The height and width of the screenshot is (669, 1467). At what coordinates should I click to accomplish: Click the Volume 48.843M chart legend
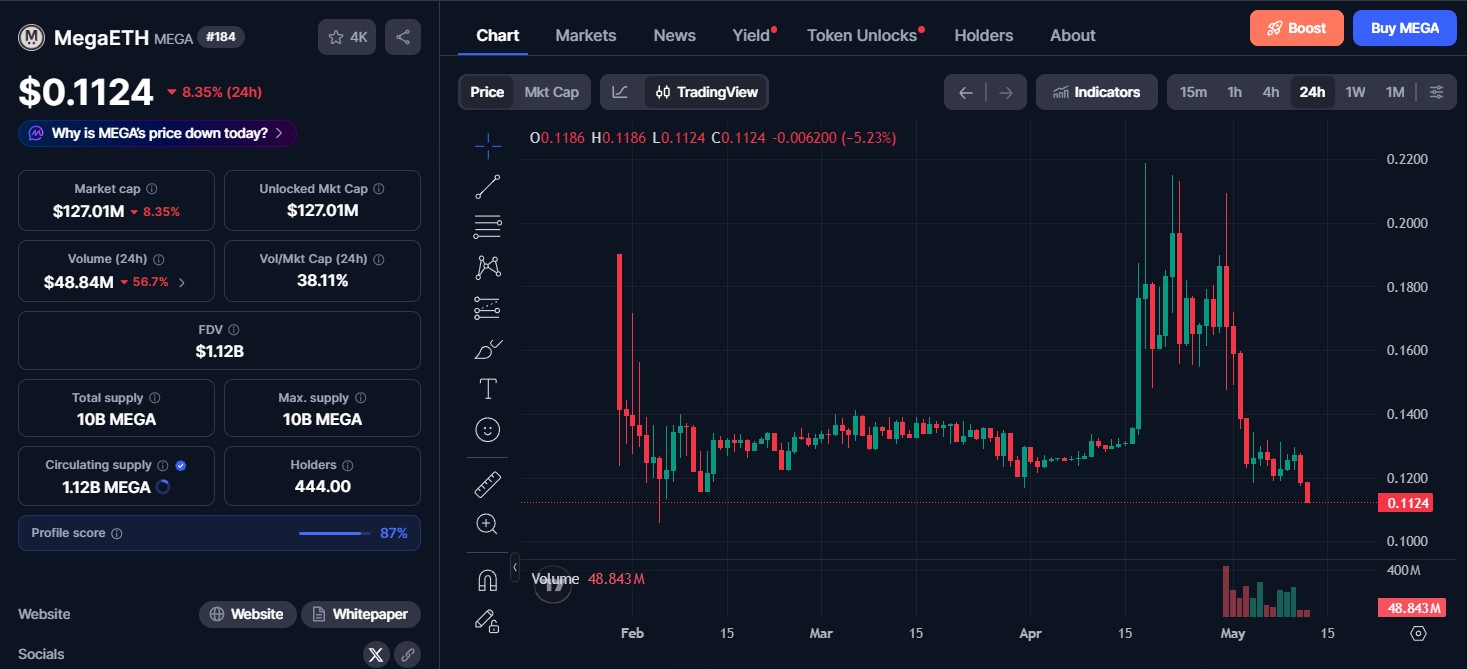pos(587,579)
